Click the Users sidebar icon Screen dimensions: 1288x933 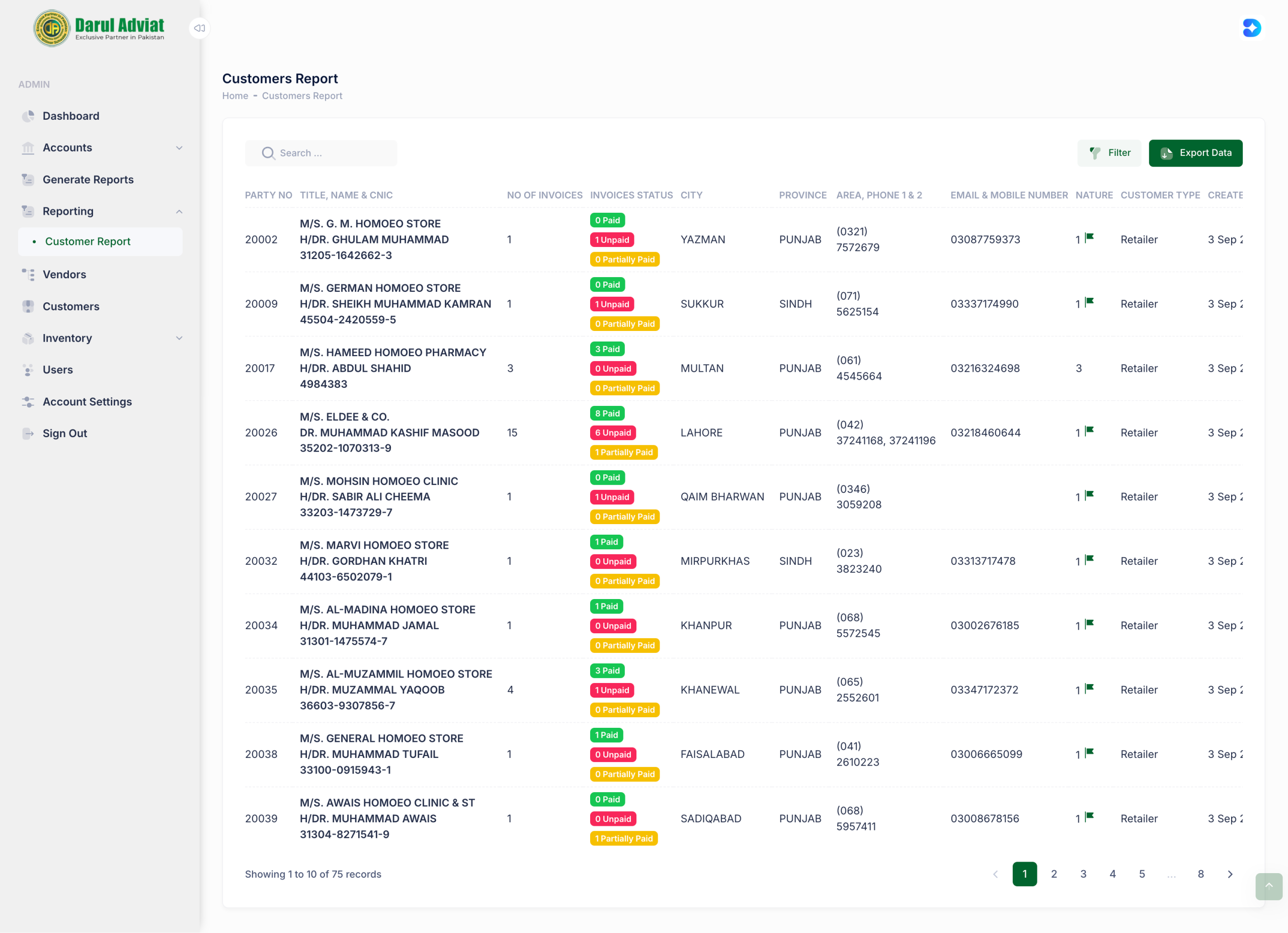coord(28,370)
